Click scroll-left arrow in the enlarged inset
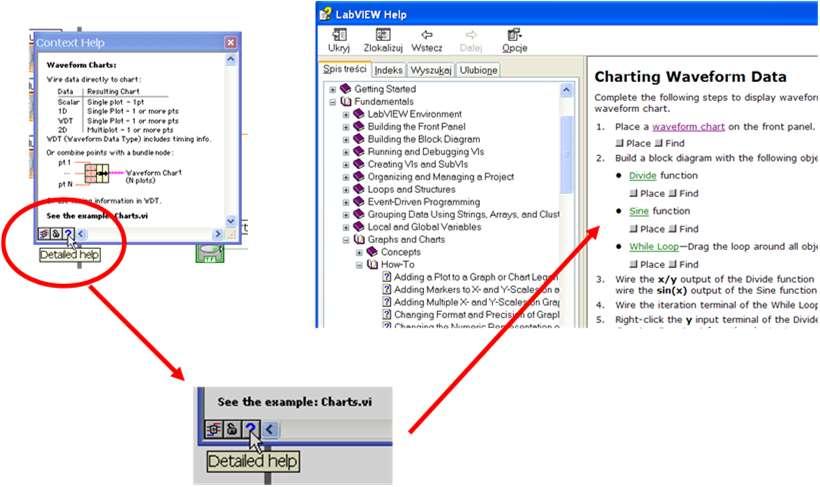The height and width of the screenshot is (487, 820). point(270,429)
